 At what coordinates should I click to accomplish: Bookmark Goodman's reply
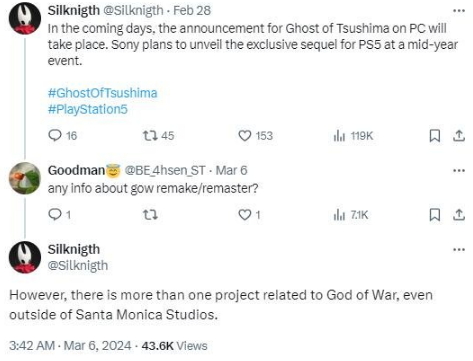[434, 215]
